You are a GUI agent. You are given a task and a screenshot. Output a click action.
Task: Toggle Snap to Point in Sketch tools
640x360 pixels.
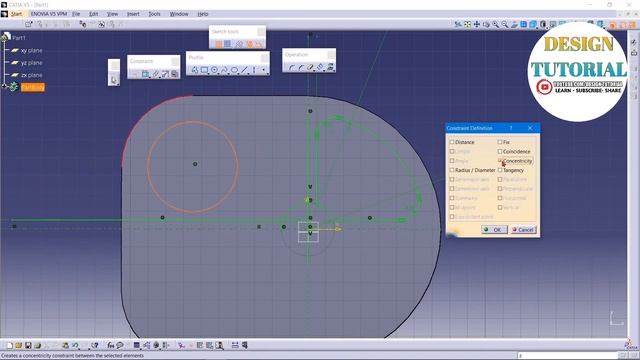227,44
